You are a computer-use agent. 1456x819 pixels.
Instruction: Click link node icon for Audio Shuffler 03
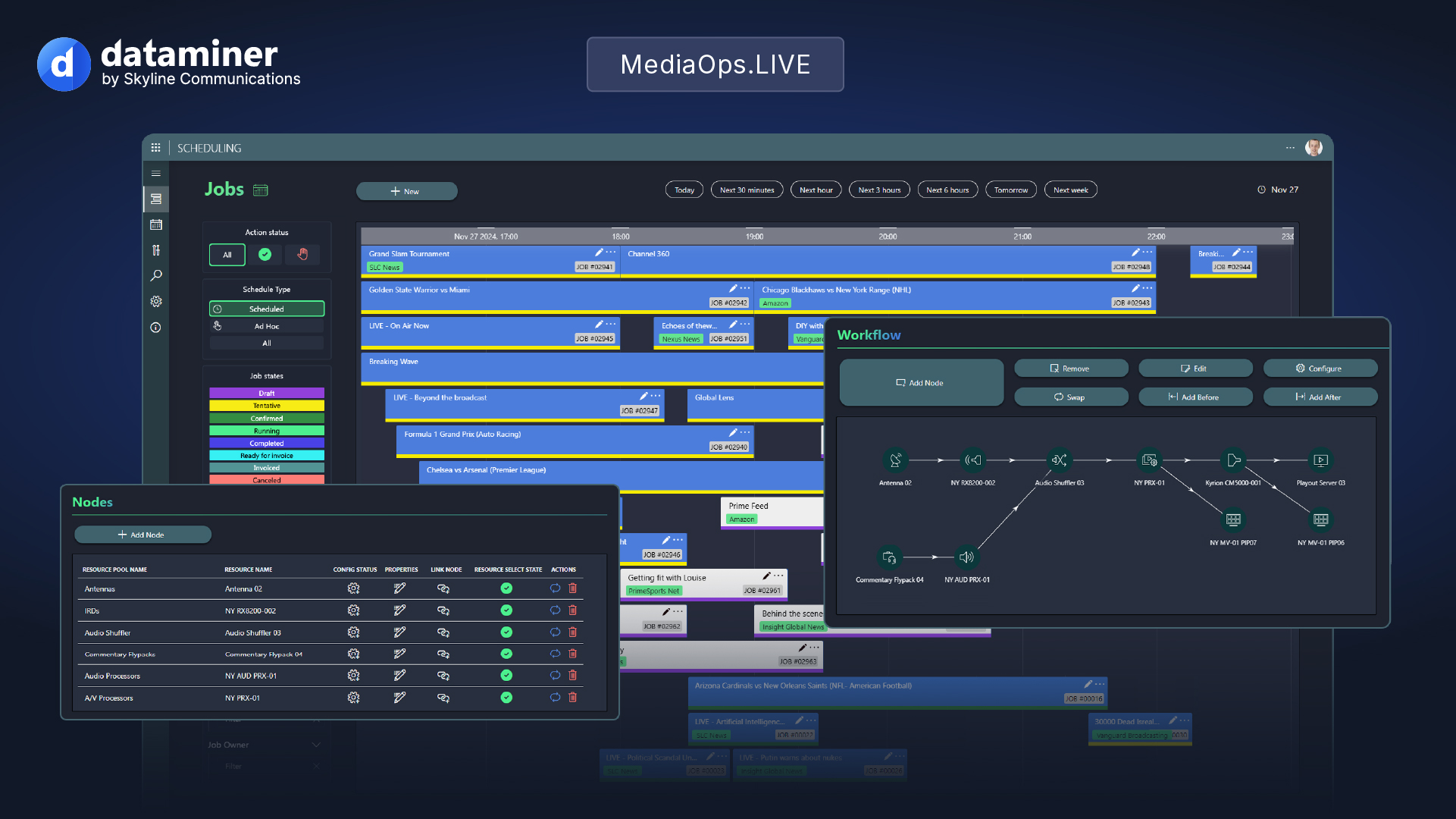click(x=443, y=632)
